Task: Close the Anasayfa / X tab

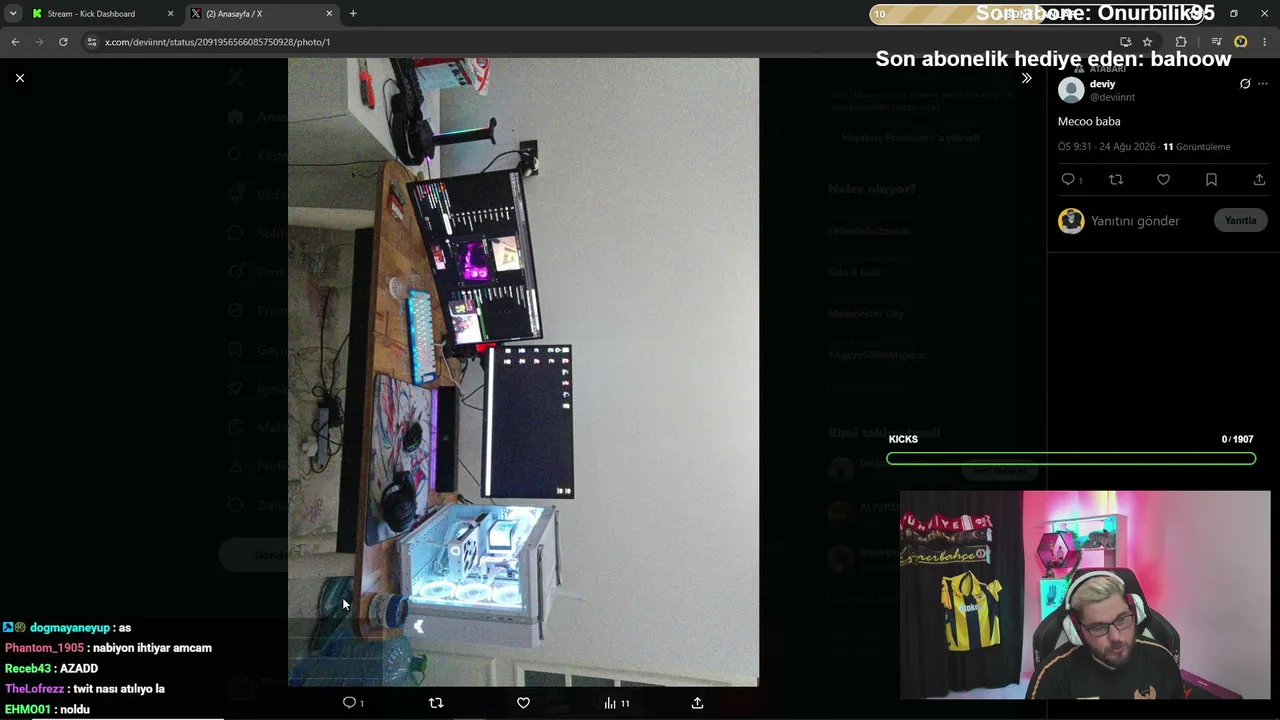Action: (x=329, y=14)
